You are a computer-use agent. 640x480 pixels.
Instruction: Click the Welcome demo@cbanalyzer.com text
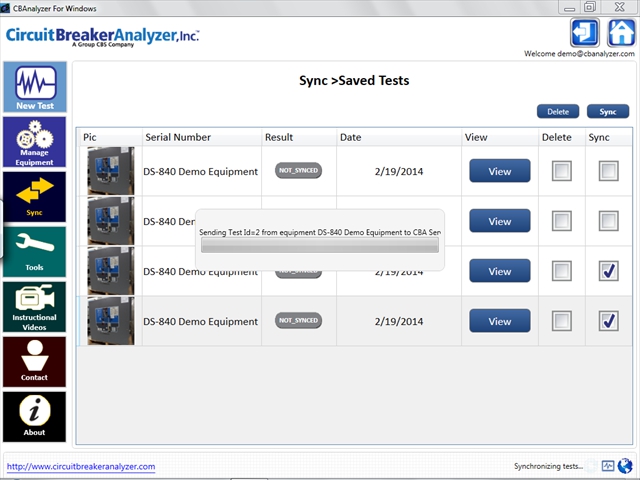click(579, 54)
